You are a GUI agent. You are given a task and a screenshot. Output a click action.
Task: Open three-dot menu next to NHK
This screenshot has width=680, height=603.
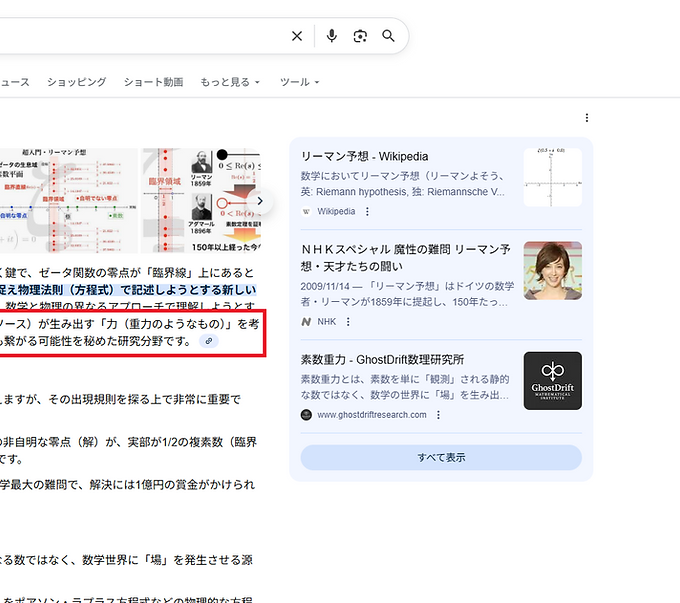click(348, 321)
